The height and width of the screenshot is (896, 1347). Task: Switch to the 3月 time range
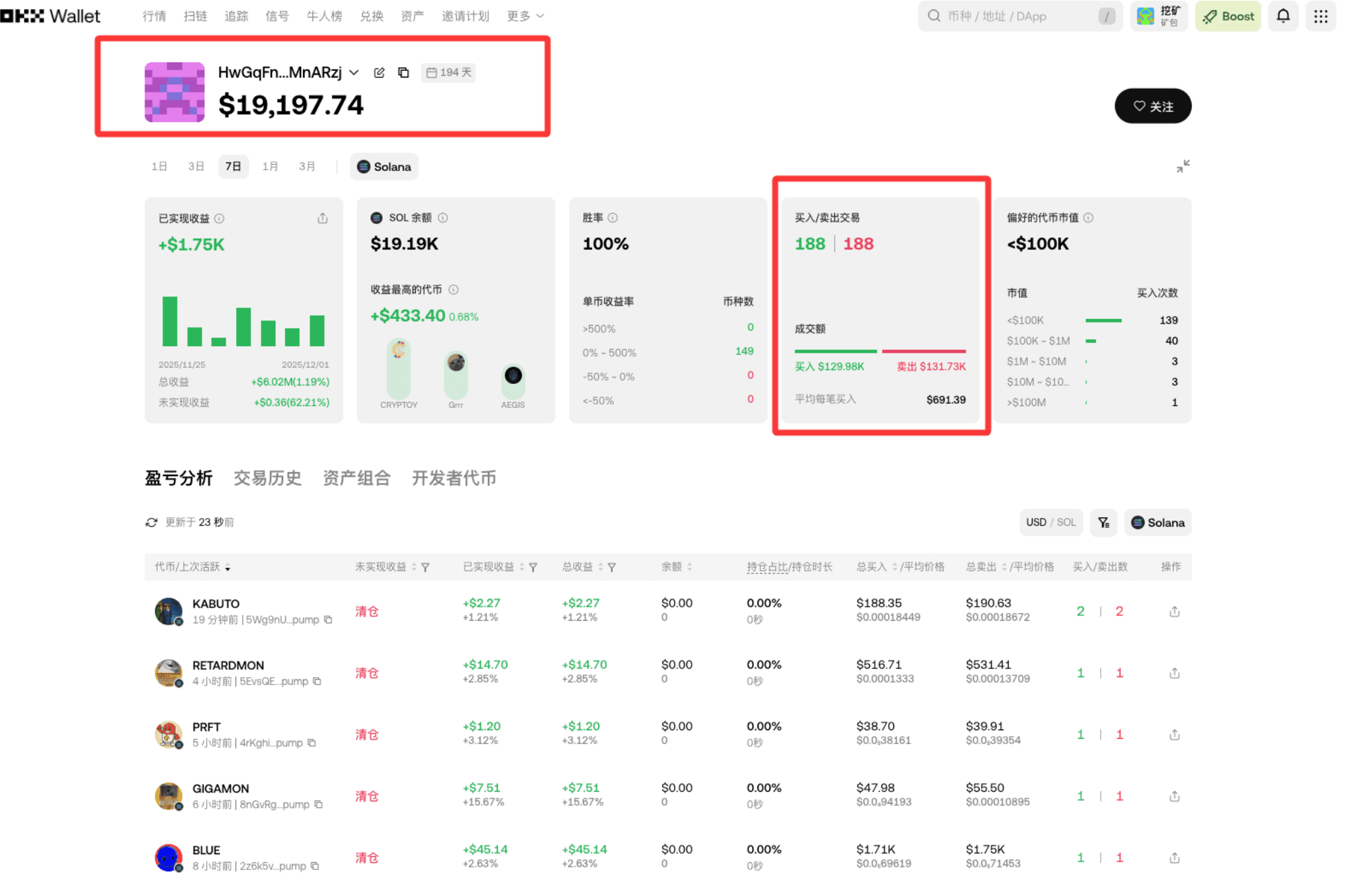click(306, 166)
